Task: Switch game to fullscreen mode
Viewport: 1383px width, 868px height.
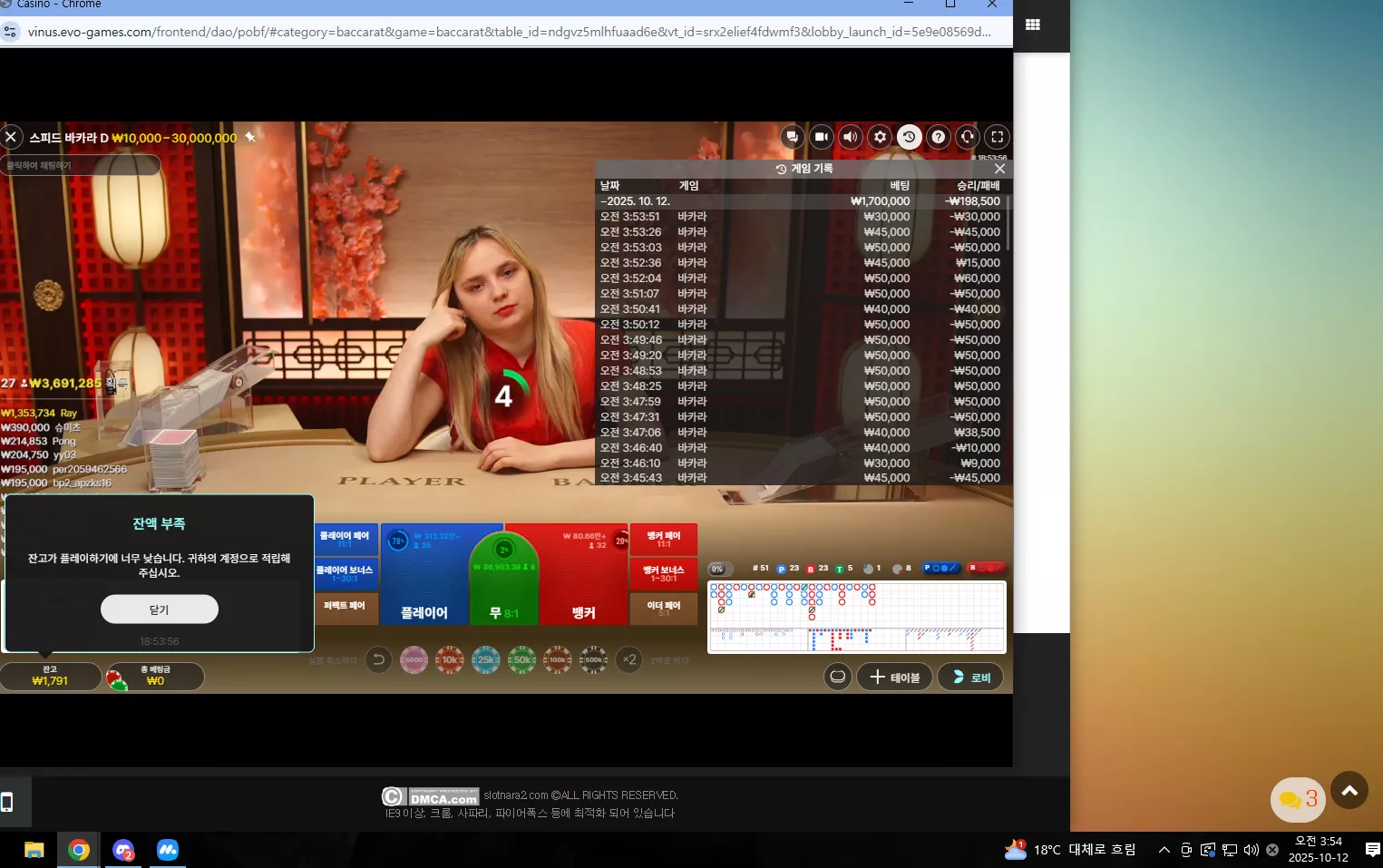Action: [x=998, y=137]
